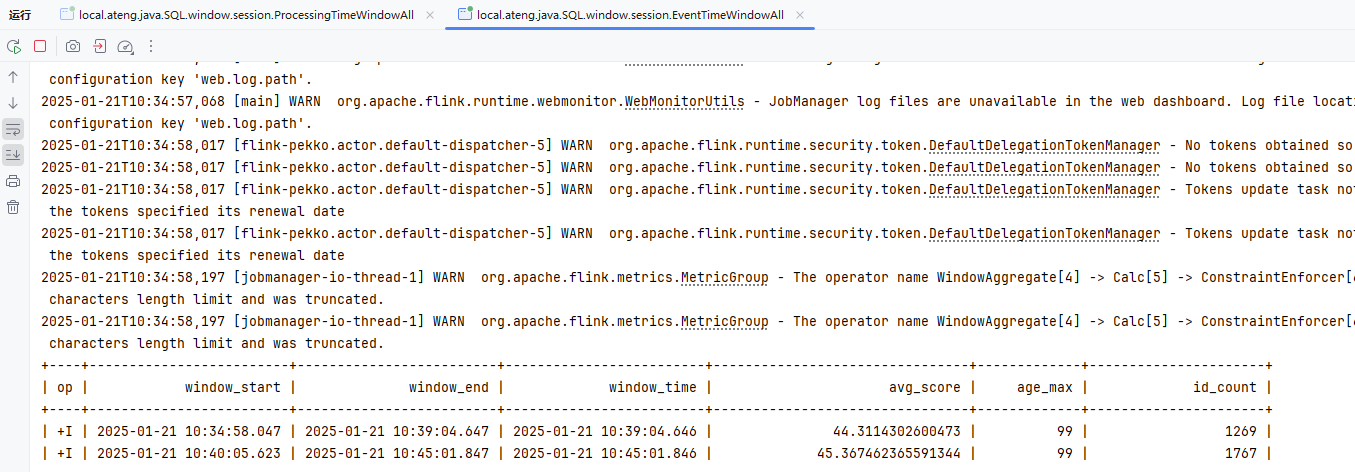The width and height of the screenshot is (1355, 472).
Task: Toggle scroll to end of console
Action: tap(13, 155)
